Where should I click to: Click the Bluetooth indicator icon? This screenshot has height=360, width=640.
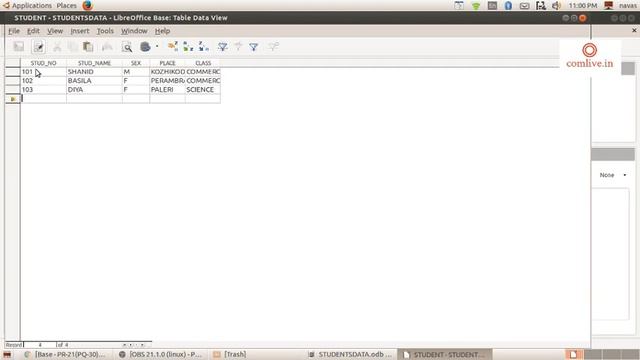tap(508, 6)
